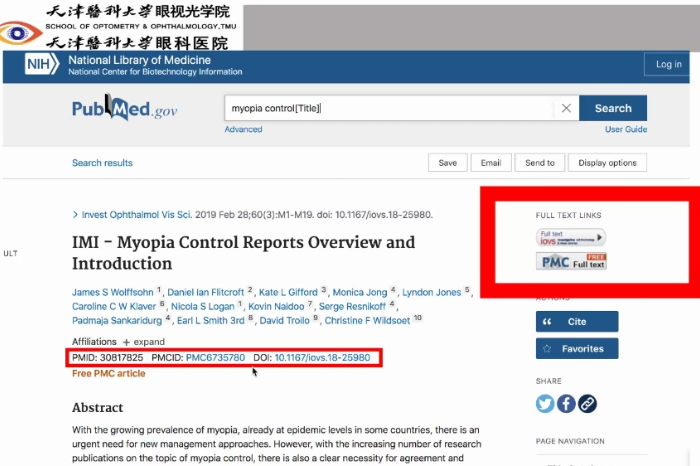Open free PMC full text
700x466 pixels.
click(571, 262)
